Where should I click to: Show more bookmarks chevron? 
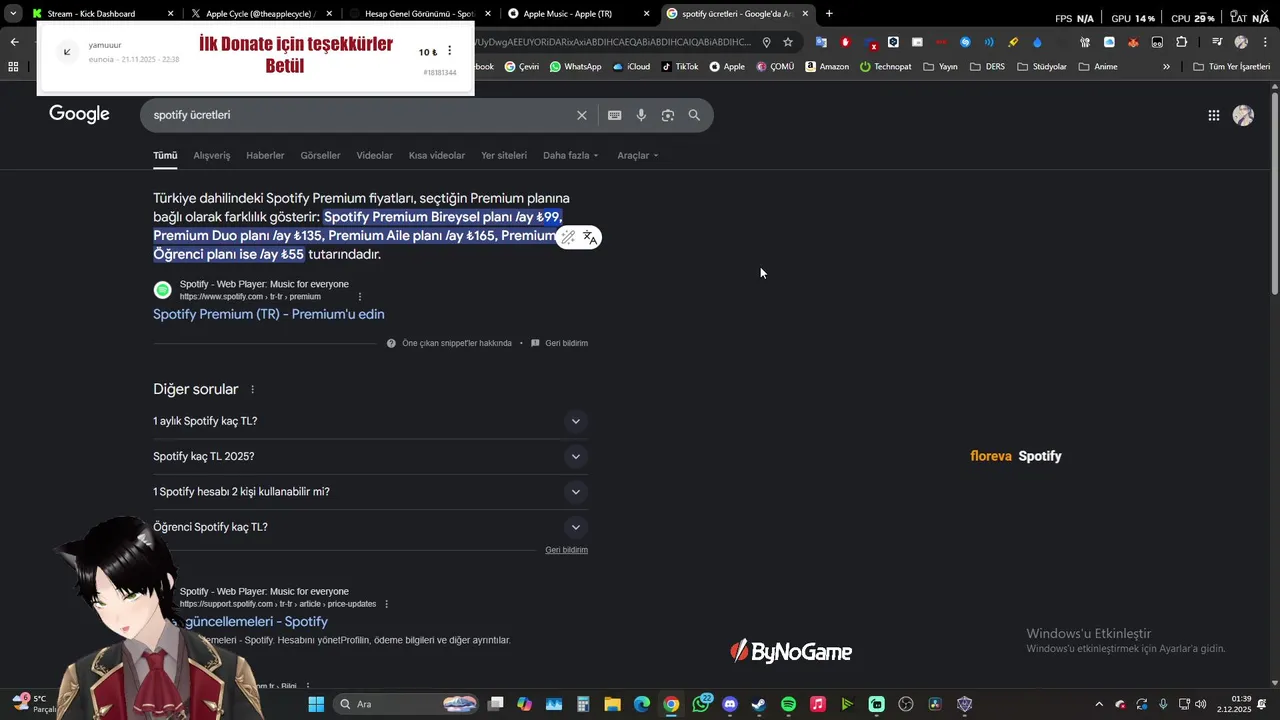click(1166, 67)
